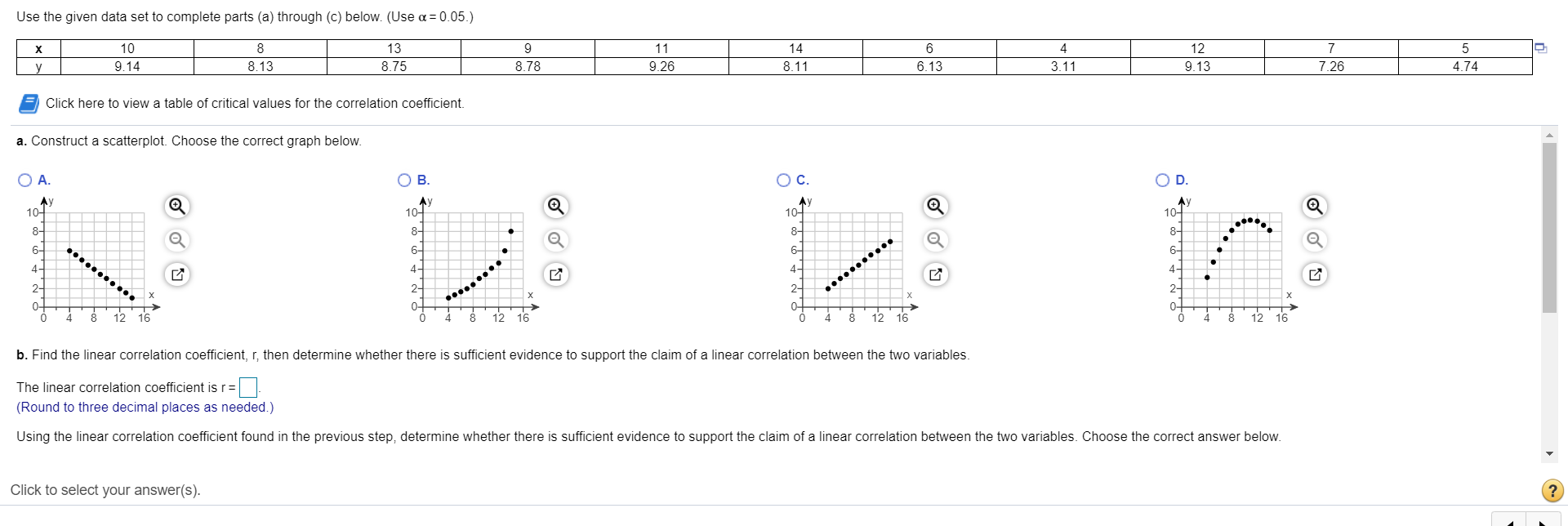
Task: Zoom in on the option D scatterplot
Action: [x=1314, y=207]
